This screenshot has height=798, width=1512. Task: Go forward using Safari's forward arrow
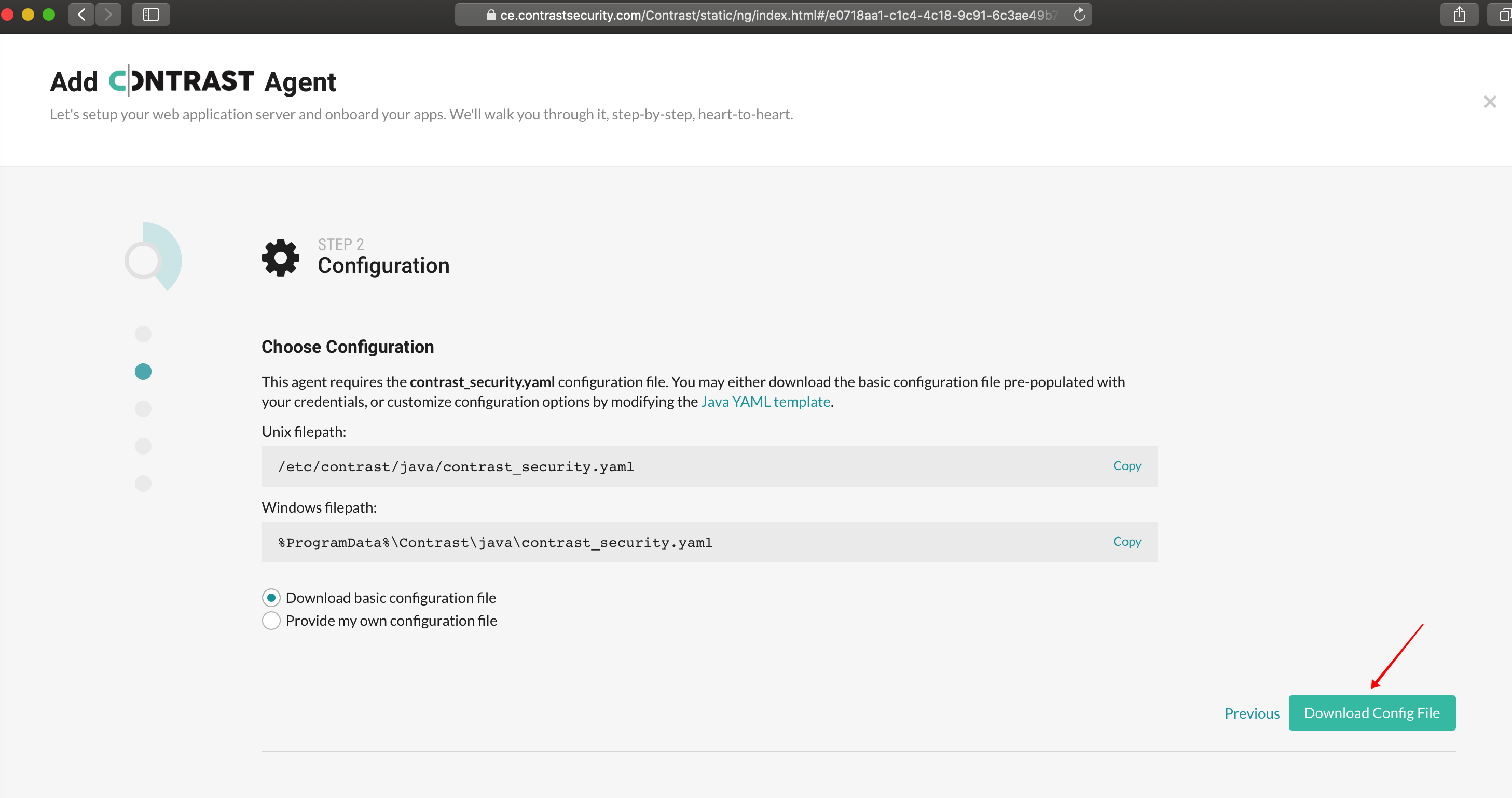click(x=108, y=14)
